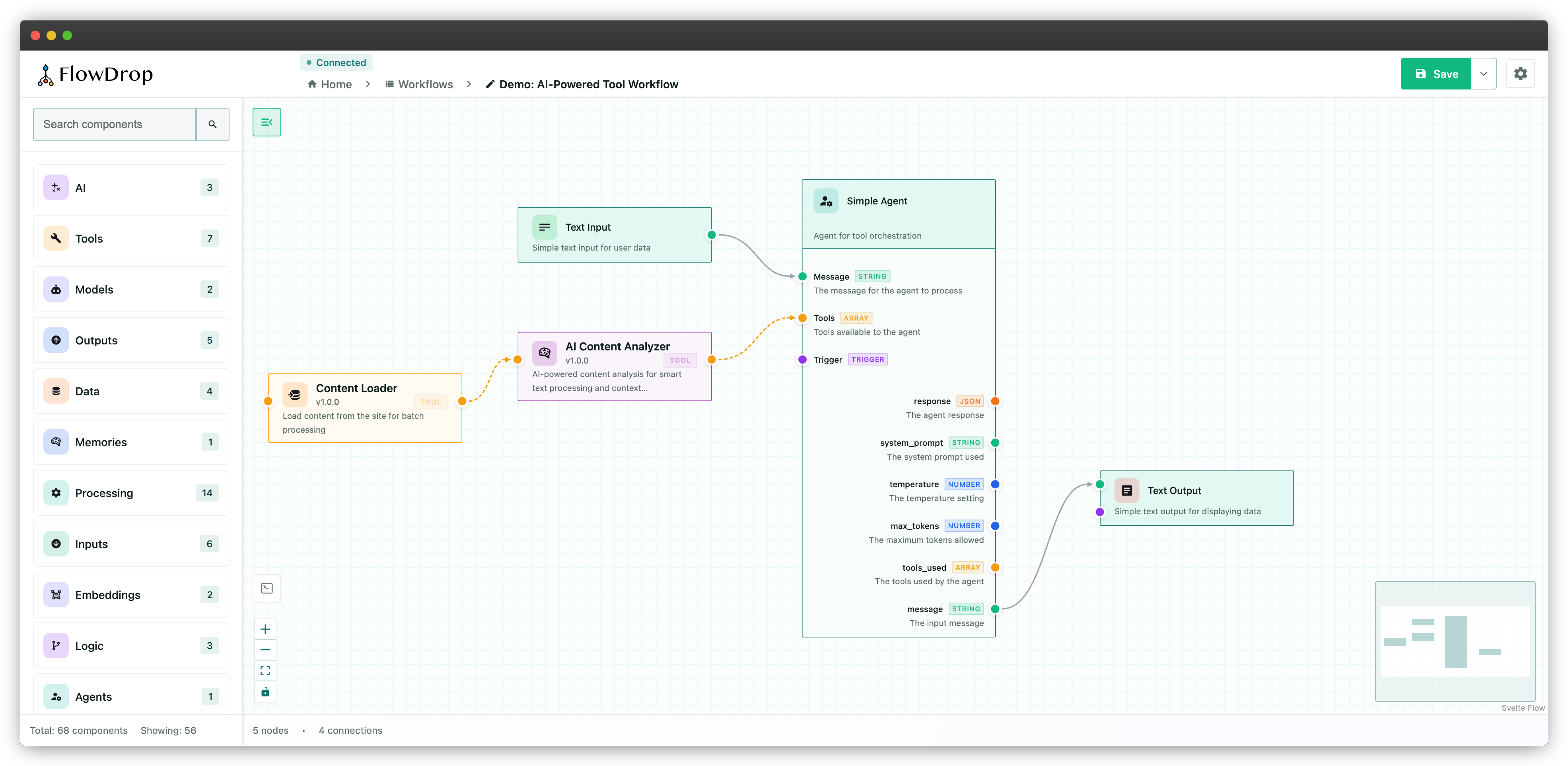
Task: Click the Tools array input port
Action: 803,318
